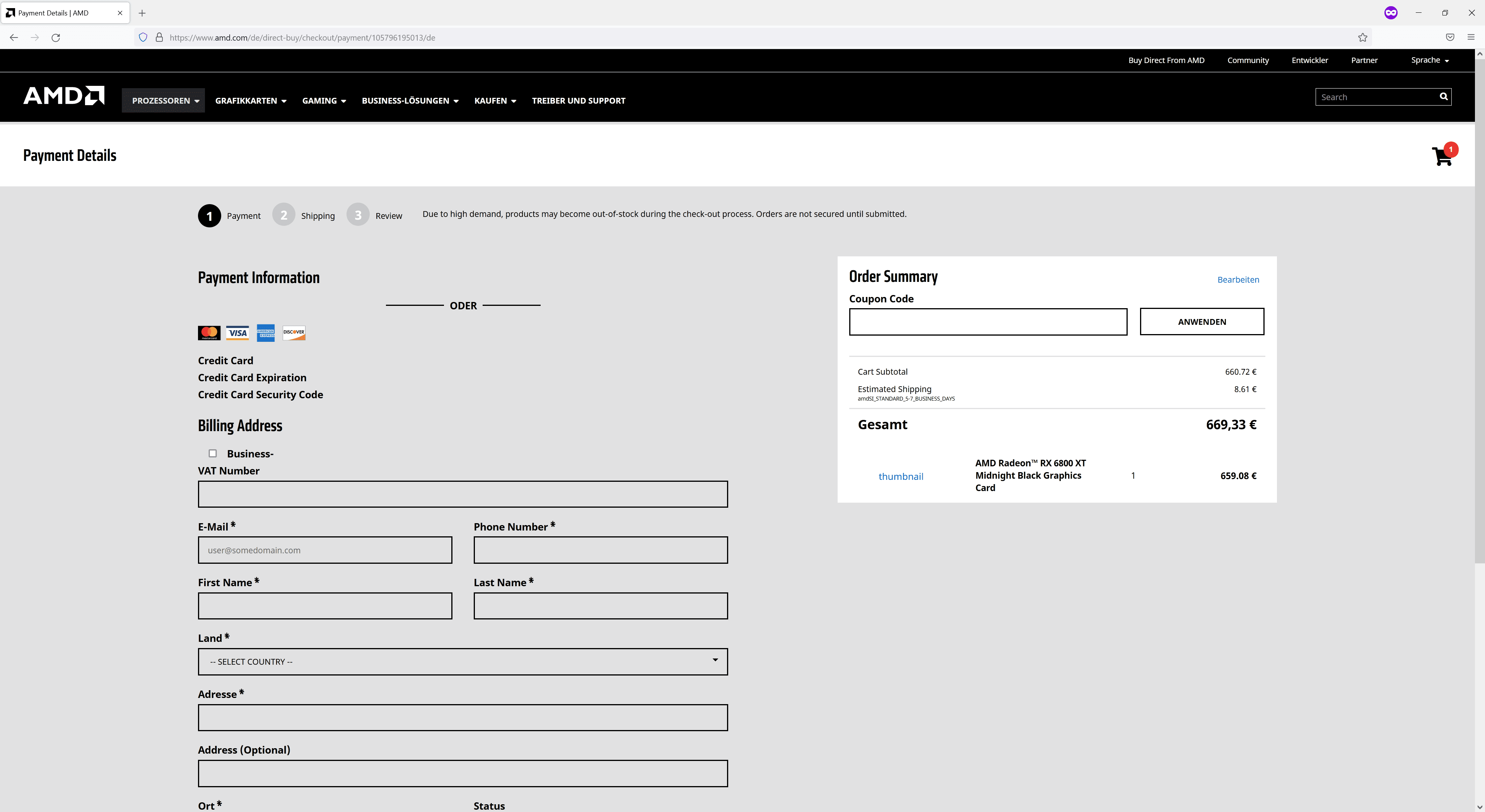Click into the E-Mail input field
Image resolution: width=1485 pixels, height=812 pixels.
324,550
